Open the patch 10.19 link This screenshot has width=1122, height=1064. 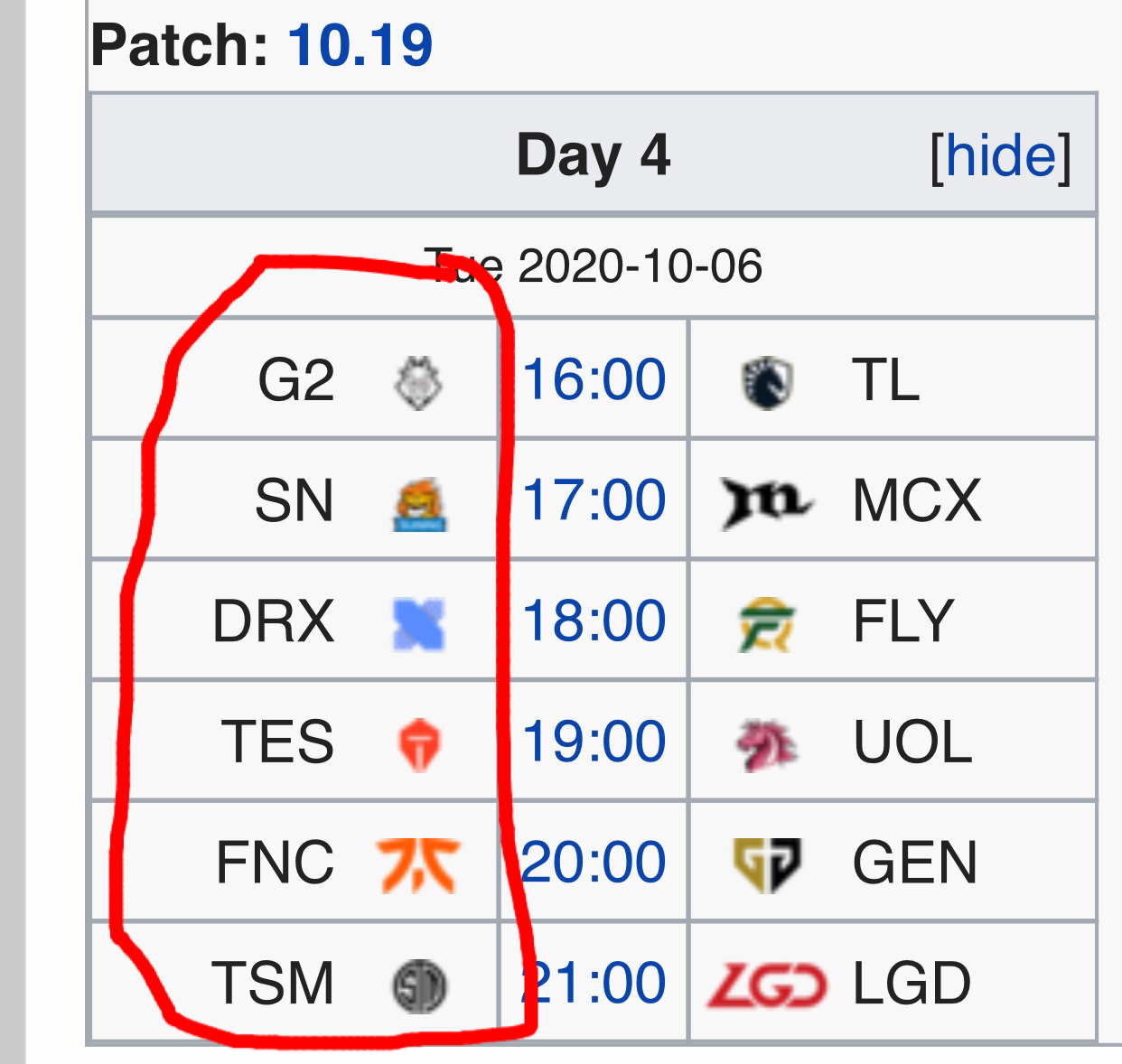[x=360, y=45]
